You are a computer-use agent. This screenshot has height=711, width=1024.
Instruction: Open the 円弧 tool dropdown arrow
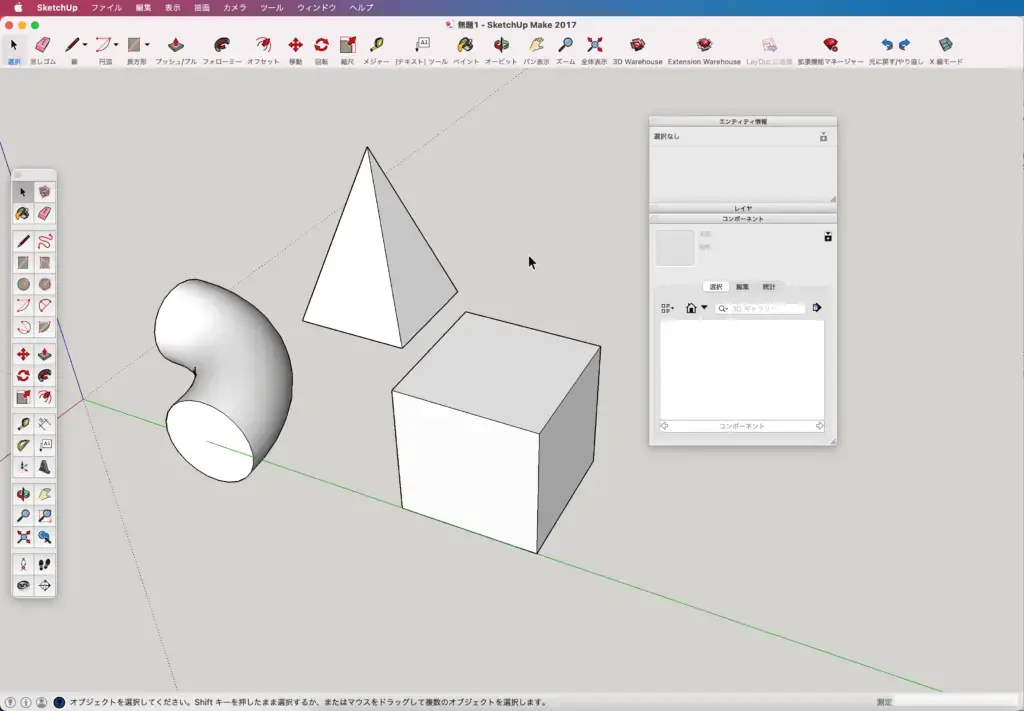[116, 44]
